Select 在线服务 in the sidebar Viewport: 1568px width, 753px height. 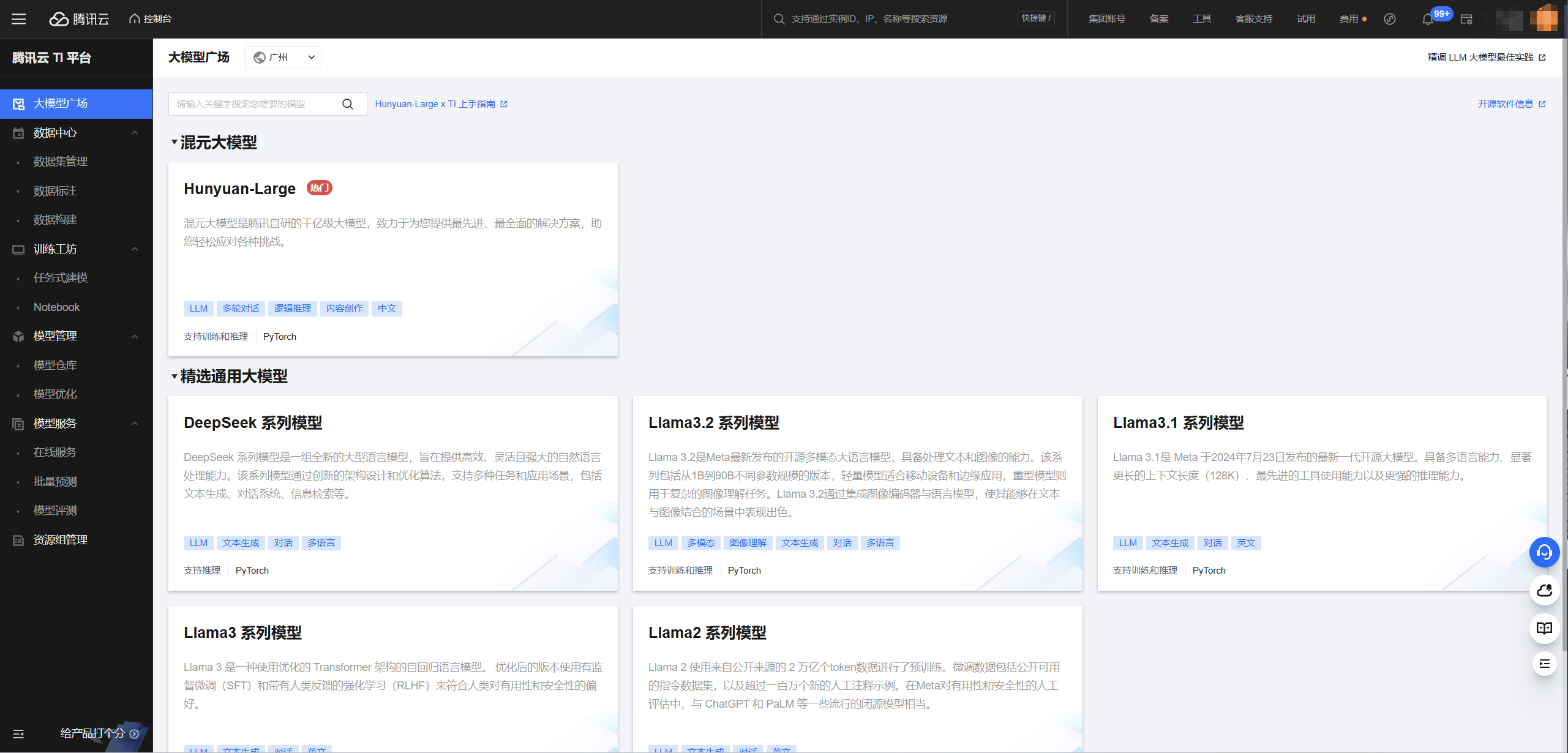(x=55, y=452)
